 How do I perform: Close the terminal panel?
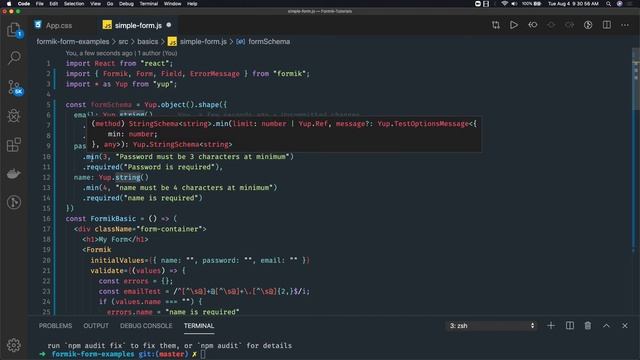click(x=625, y=326)
